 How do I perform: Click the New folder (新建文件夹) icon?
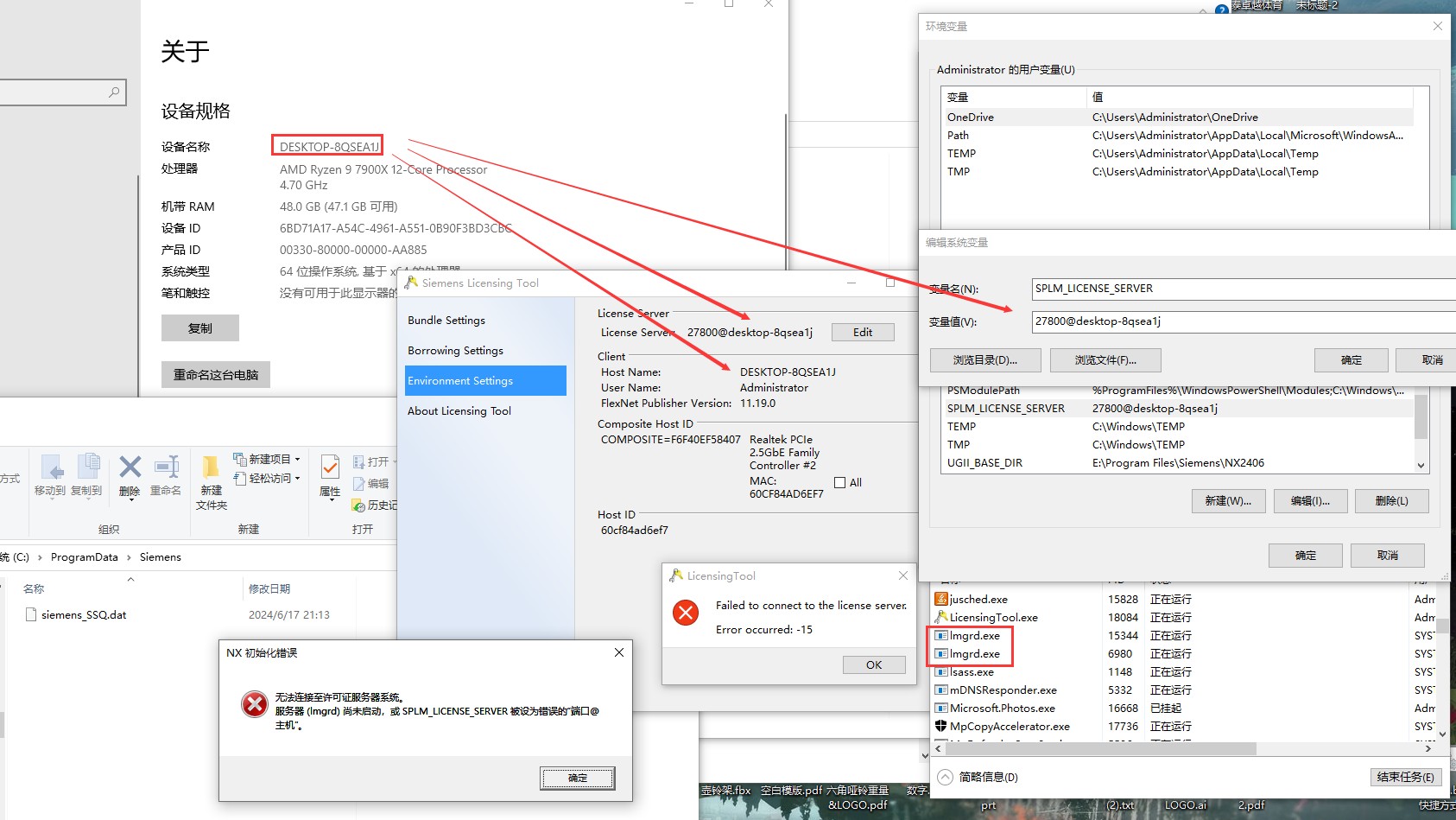211,467
